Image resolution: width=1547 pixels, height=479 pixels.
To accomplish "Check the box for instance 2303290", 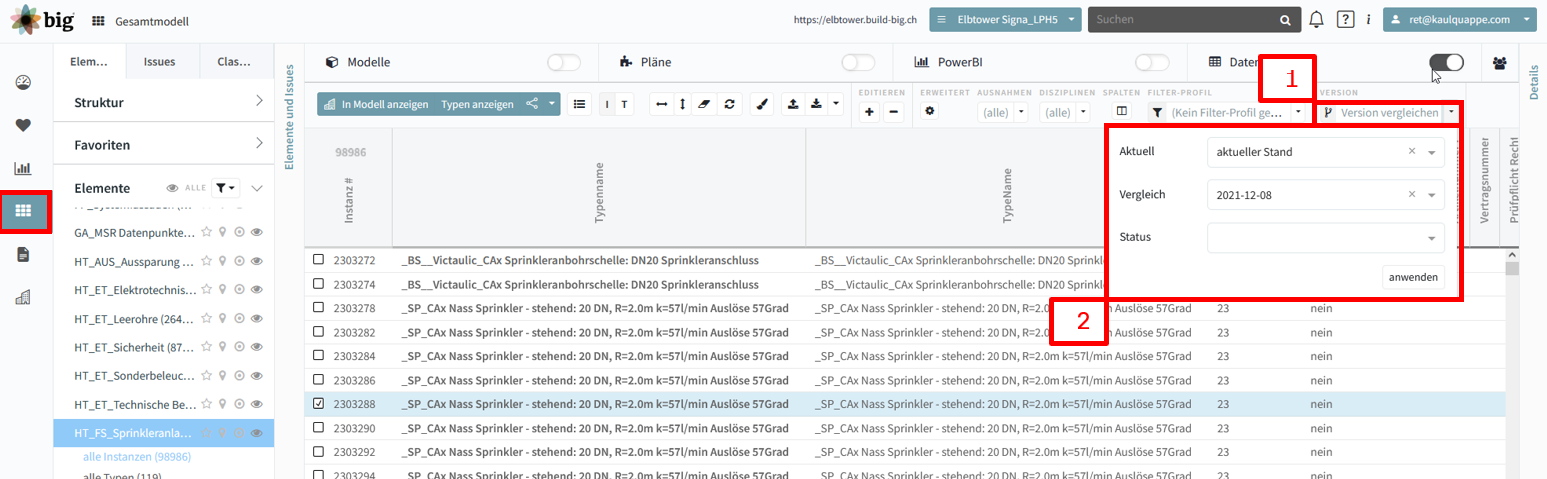I will [x=318, y=427].
